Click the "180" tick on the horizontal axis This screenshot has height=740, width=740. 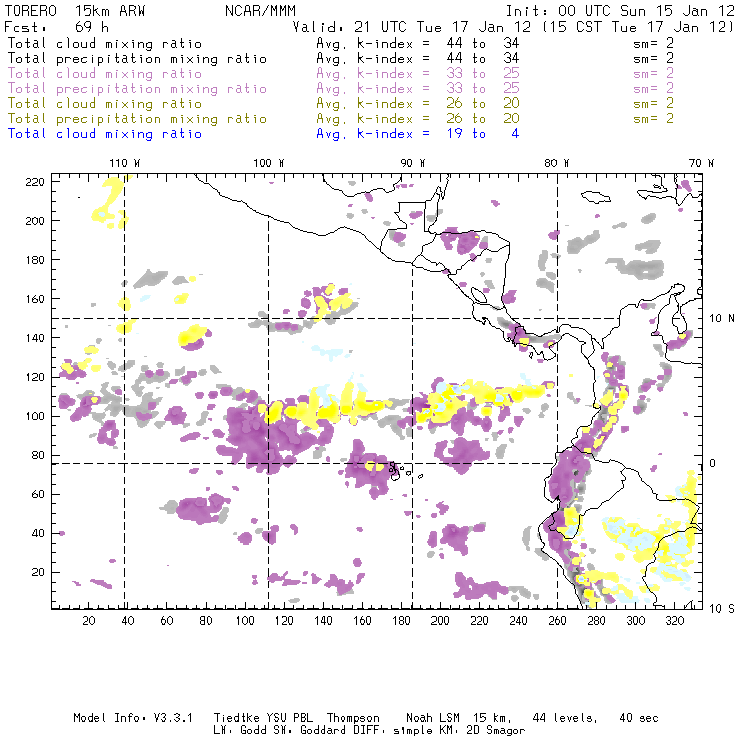[x=401, y=621]
